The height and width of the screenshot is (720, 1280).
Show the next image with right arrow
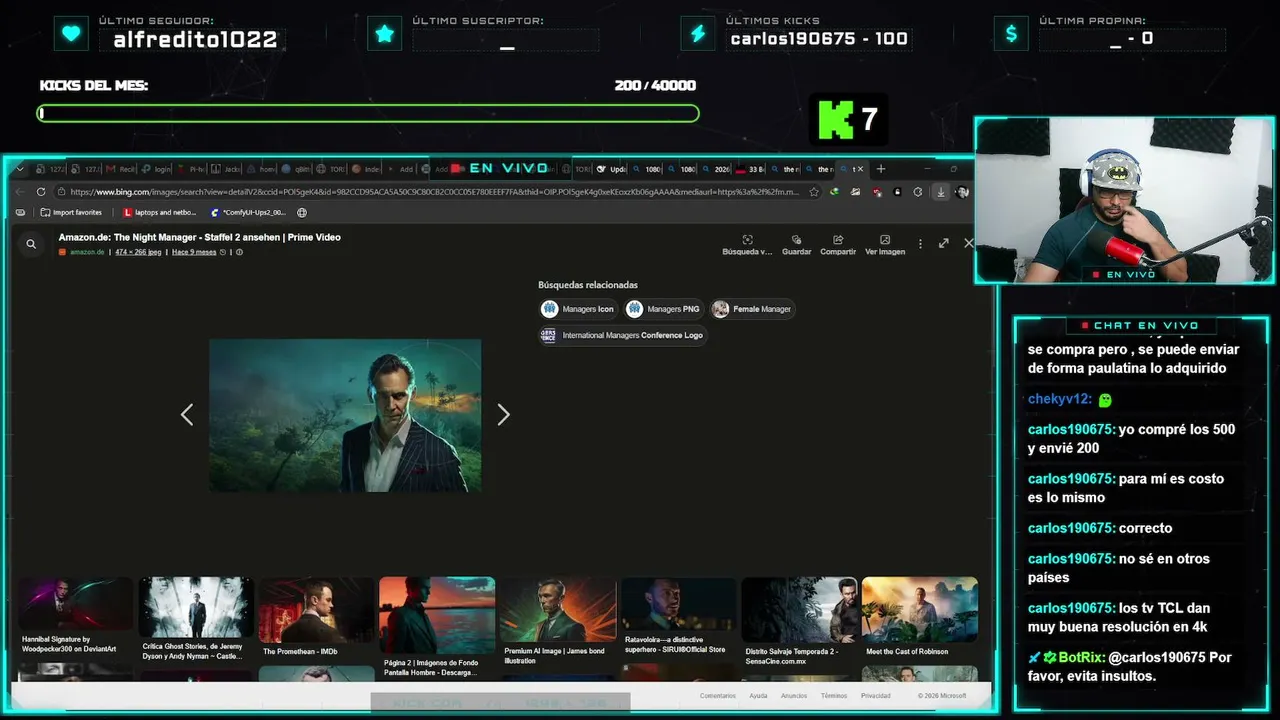coord(503,415)
